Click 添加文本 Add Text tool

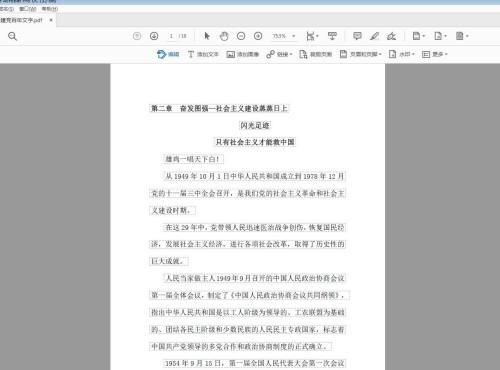(x=203, y=54)
